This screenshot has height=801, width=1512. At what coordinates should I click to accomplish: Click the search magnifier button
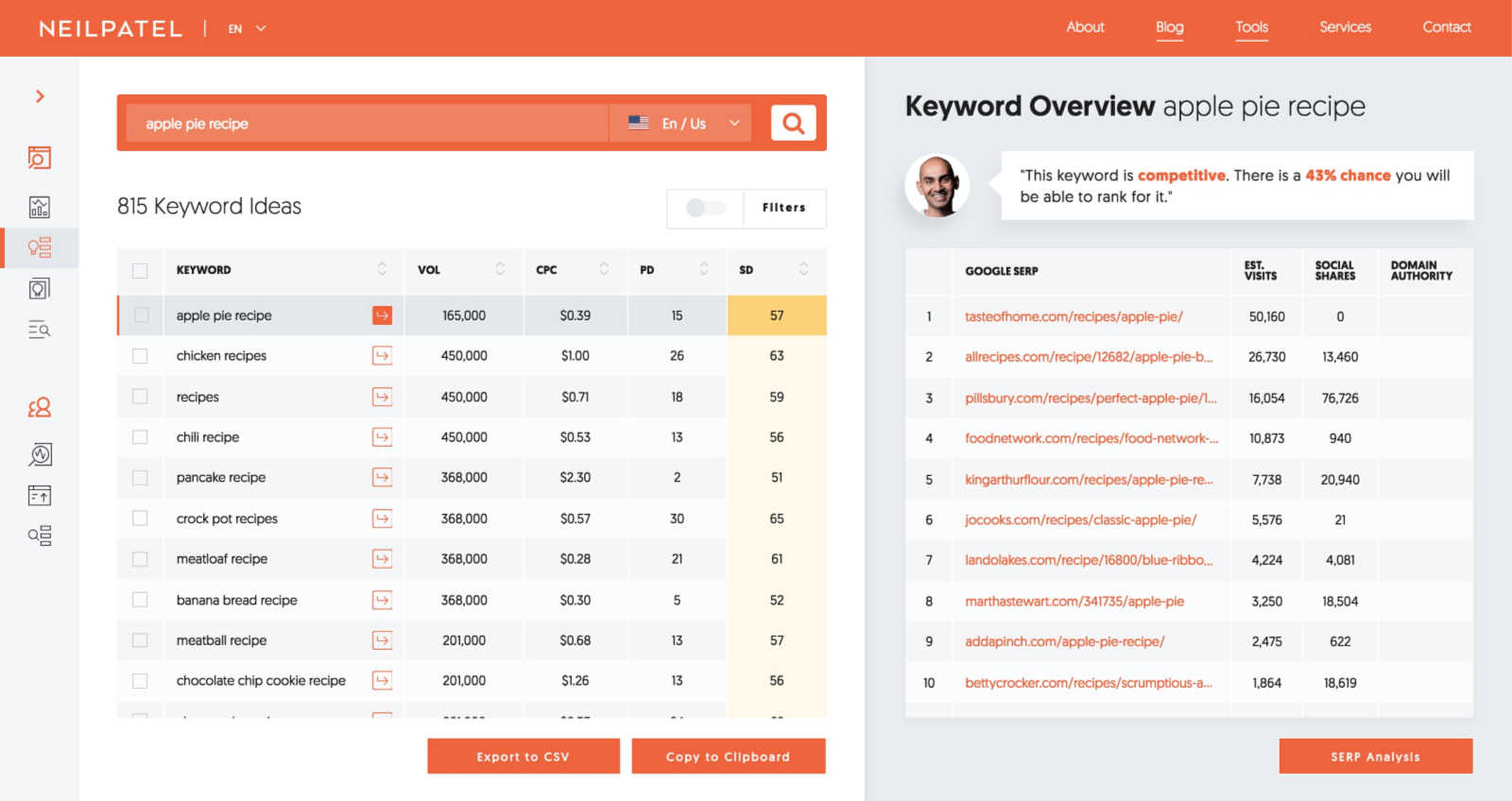point(793,123)
